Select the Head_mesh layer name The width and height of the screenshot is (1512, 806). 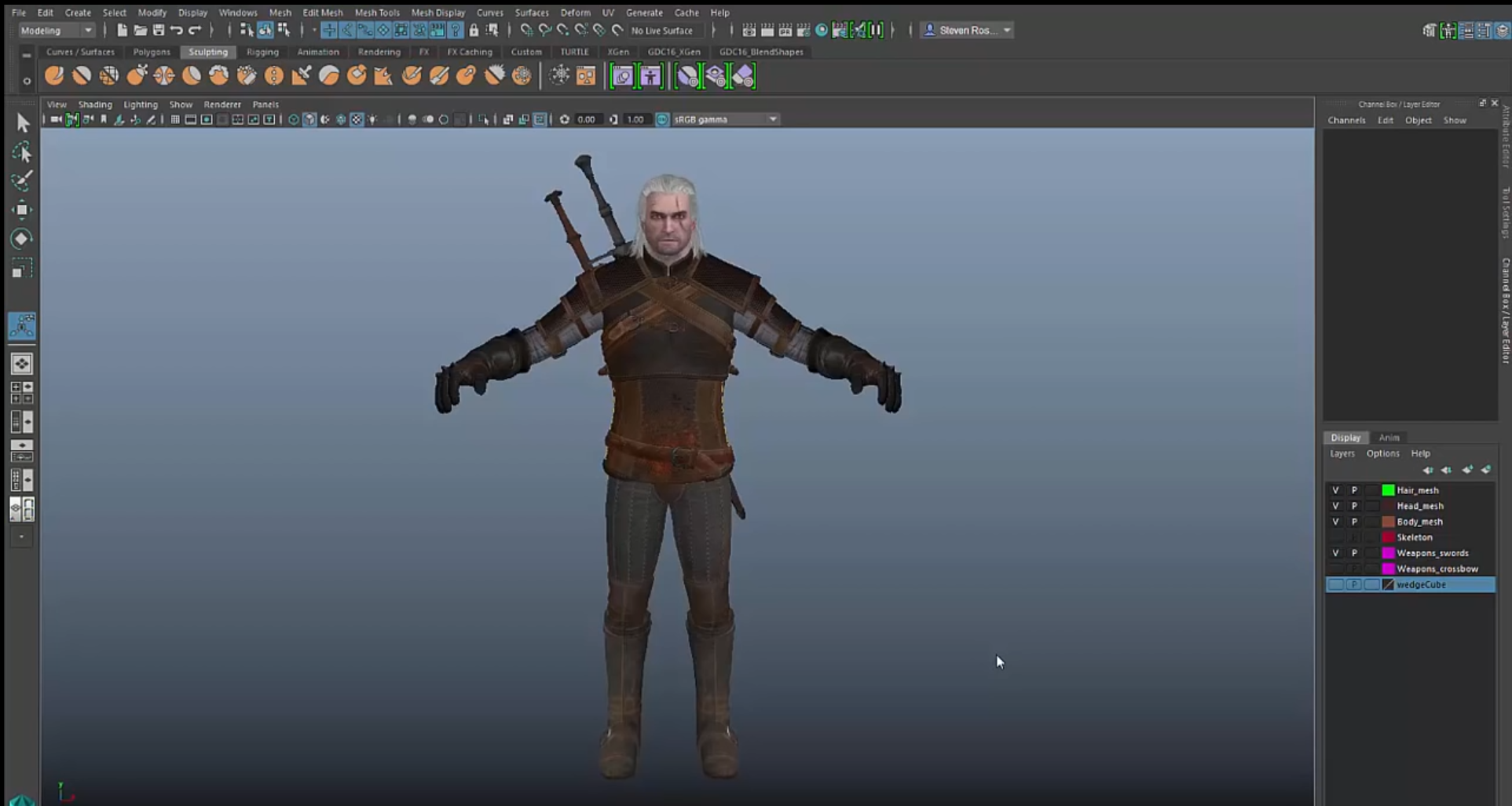pos(1420,506)
